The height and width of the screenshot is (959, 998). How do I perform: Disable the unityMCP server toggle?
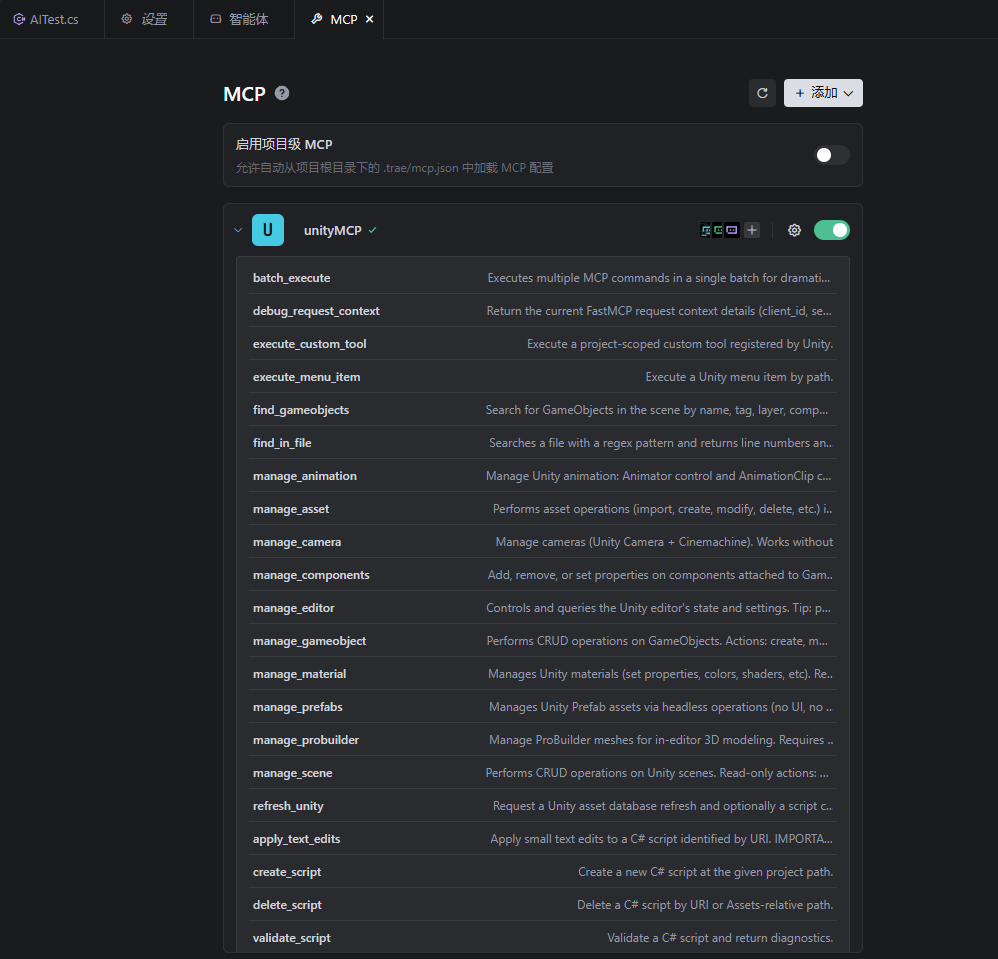pyautogui.click(x=831, y=230)
